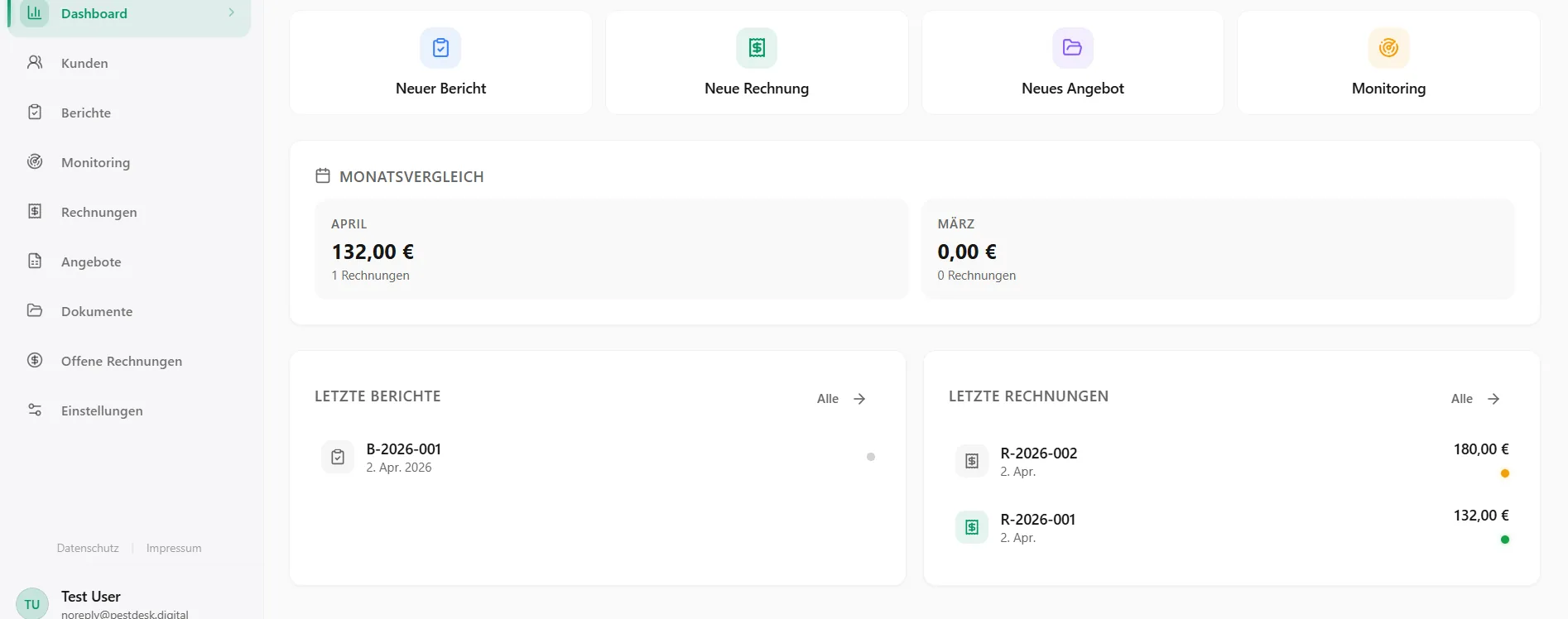
Task: Open the Impressum link
Action: click(174, 548)
